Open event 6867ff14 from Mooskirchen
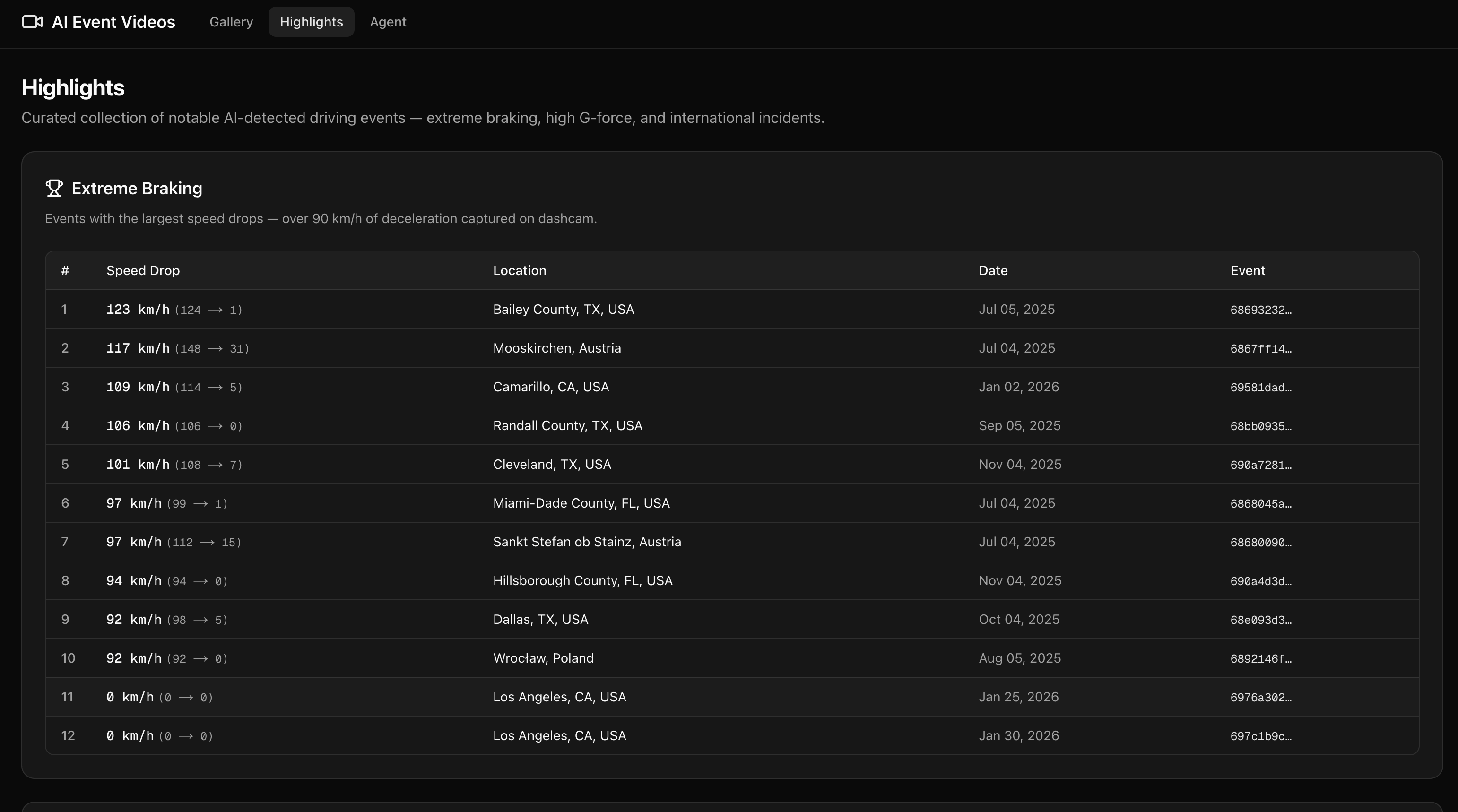 1260,348
